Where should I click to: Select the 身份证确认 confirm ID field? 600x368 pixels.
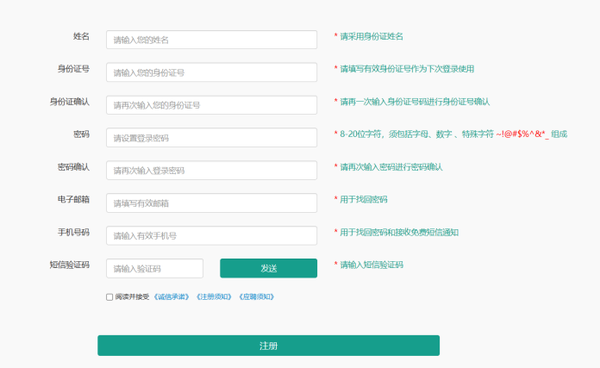click(212, 105)
